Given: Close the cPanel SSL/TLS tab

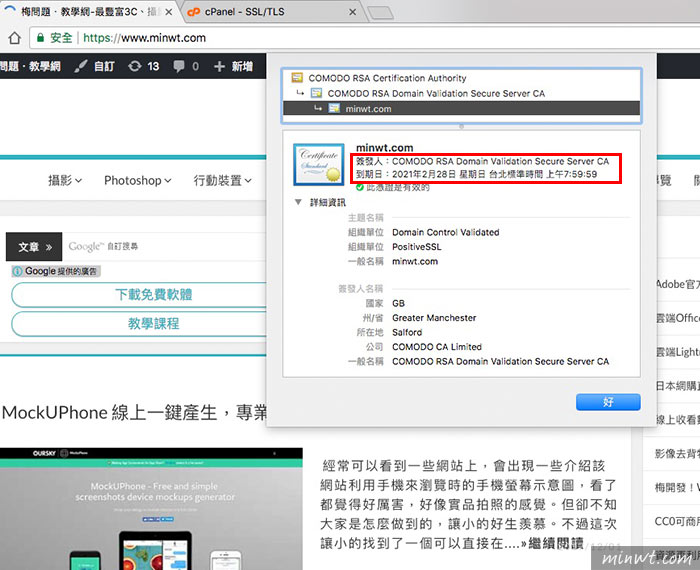Looking at the screenshot, I should click(x=353, y=12).
